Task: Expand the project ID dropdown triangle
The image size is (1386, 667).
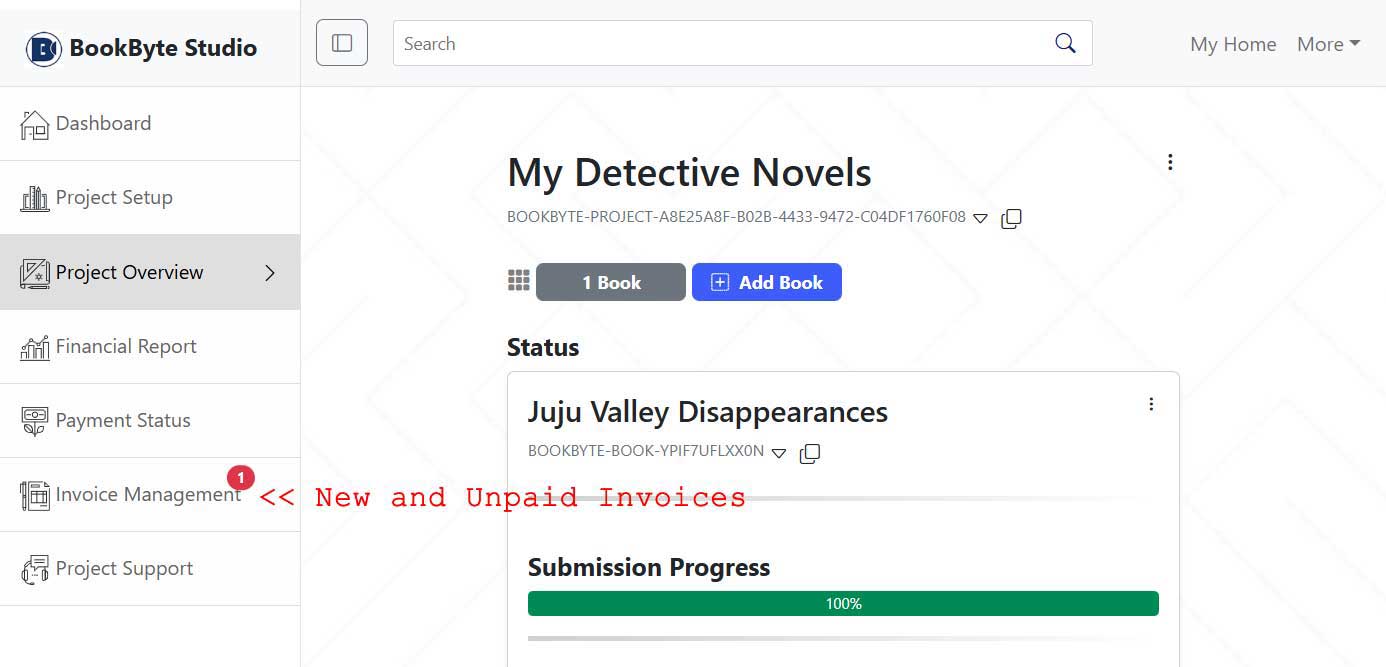Action: [x=980, y=218]
